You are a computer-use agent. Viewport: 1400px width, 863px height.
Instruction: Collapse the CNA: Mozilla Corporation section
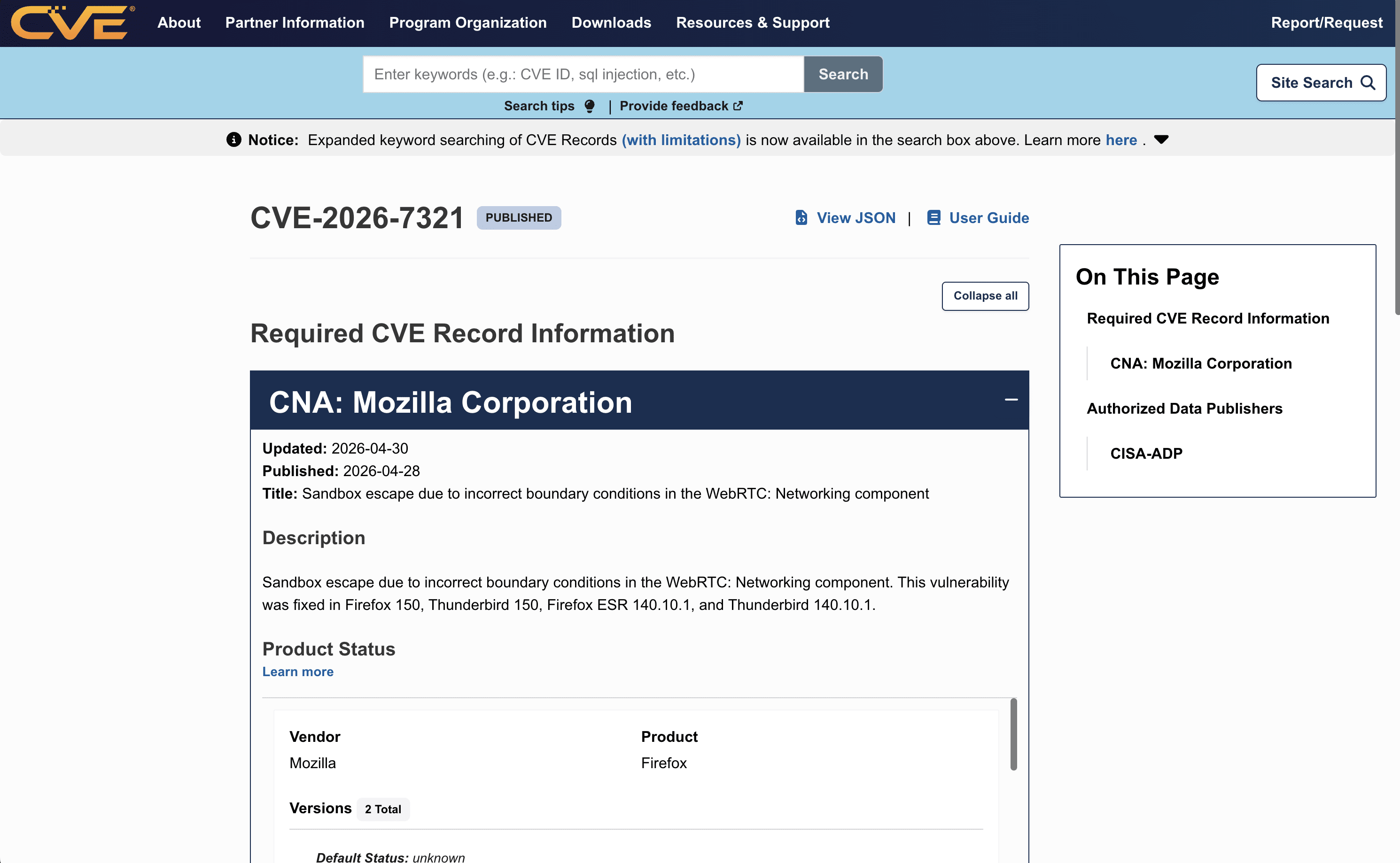pyautogui.click(x=1011, y=400)
